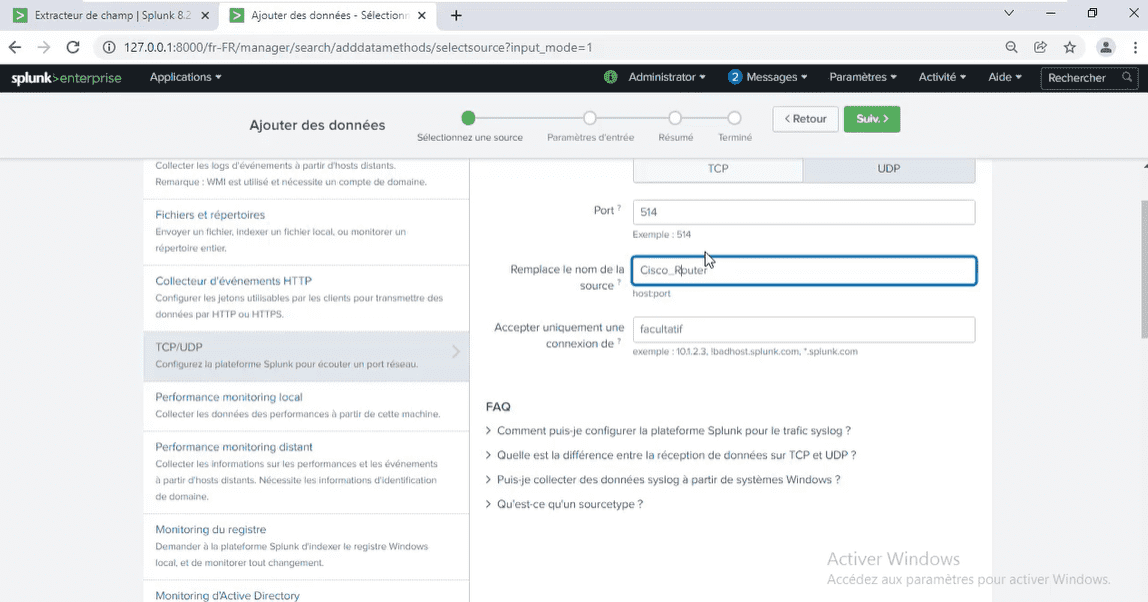Click the browser forward arrow
1148x602 pixels.
tap(44, 48)
